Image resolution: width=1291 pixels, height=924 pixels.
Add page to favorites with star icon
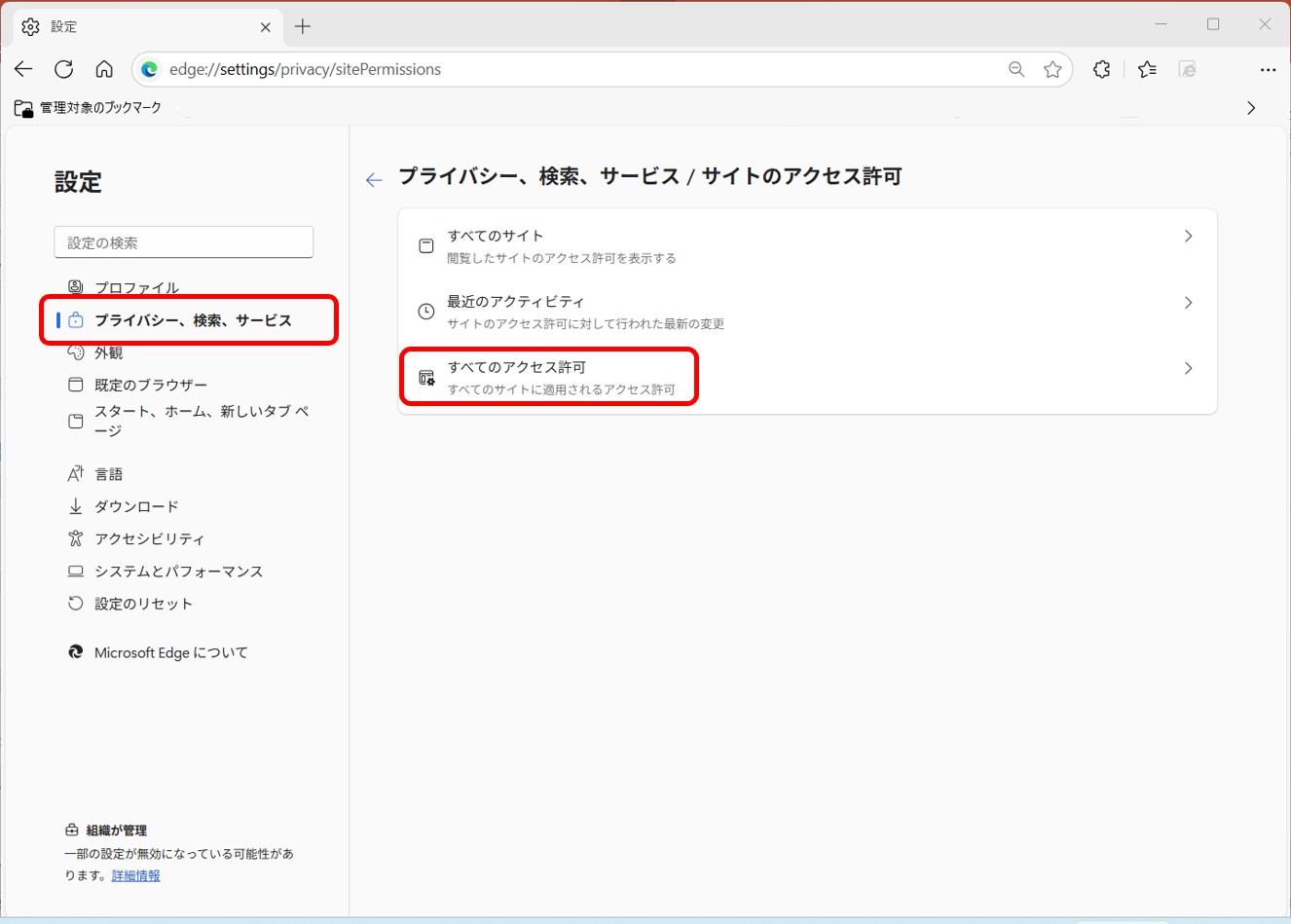(x=1052, y=69)
